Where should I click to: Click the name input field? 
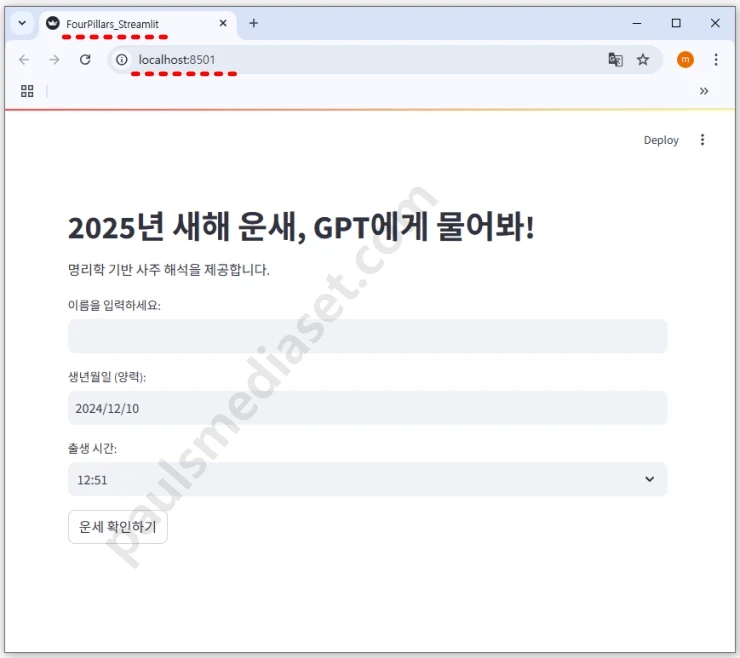tap(368, 336)
